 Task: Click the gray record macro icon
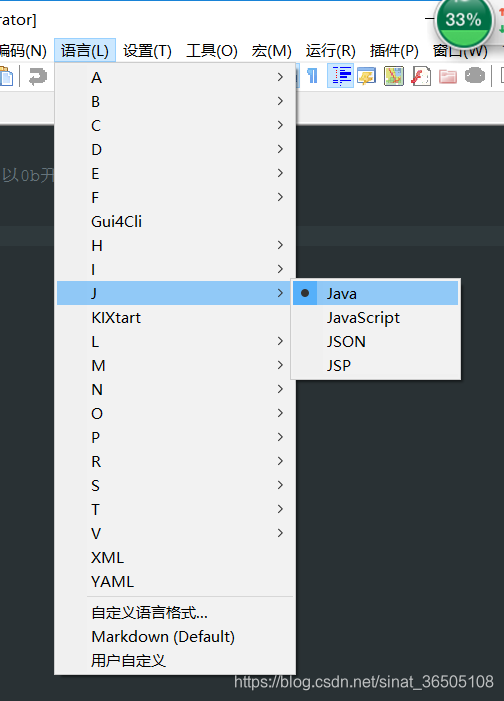pyautogui.click(x=474, y=75)
